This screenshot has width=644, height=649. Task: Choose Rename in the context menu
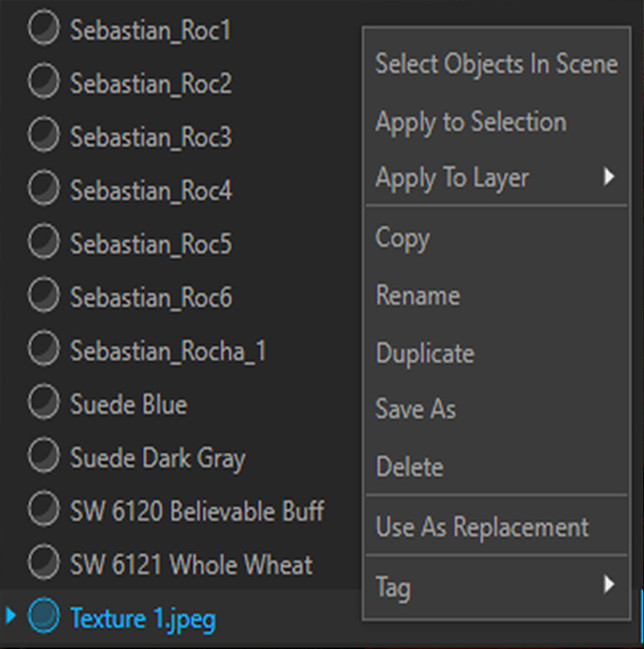tap(417, 296)
